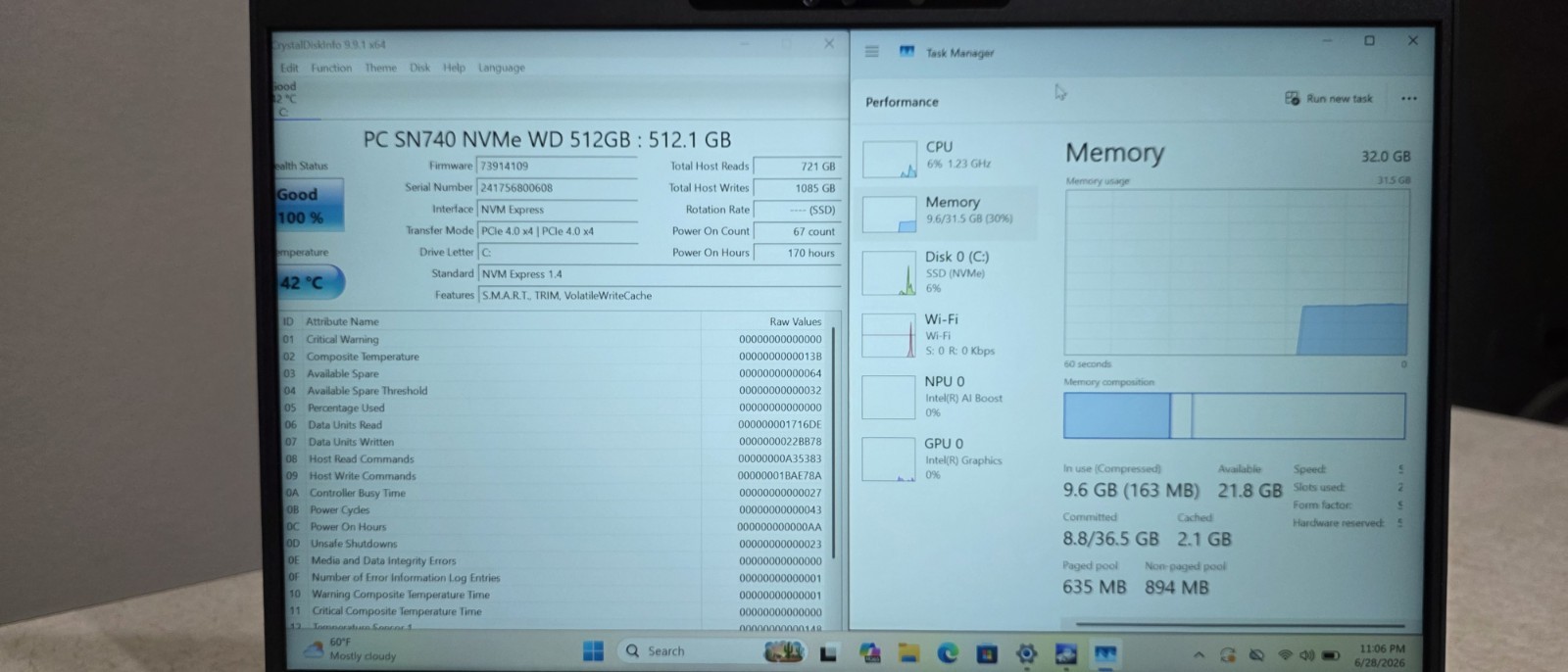Select the Host Read Commands attribute row

point(554,458)
